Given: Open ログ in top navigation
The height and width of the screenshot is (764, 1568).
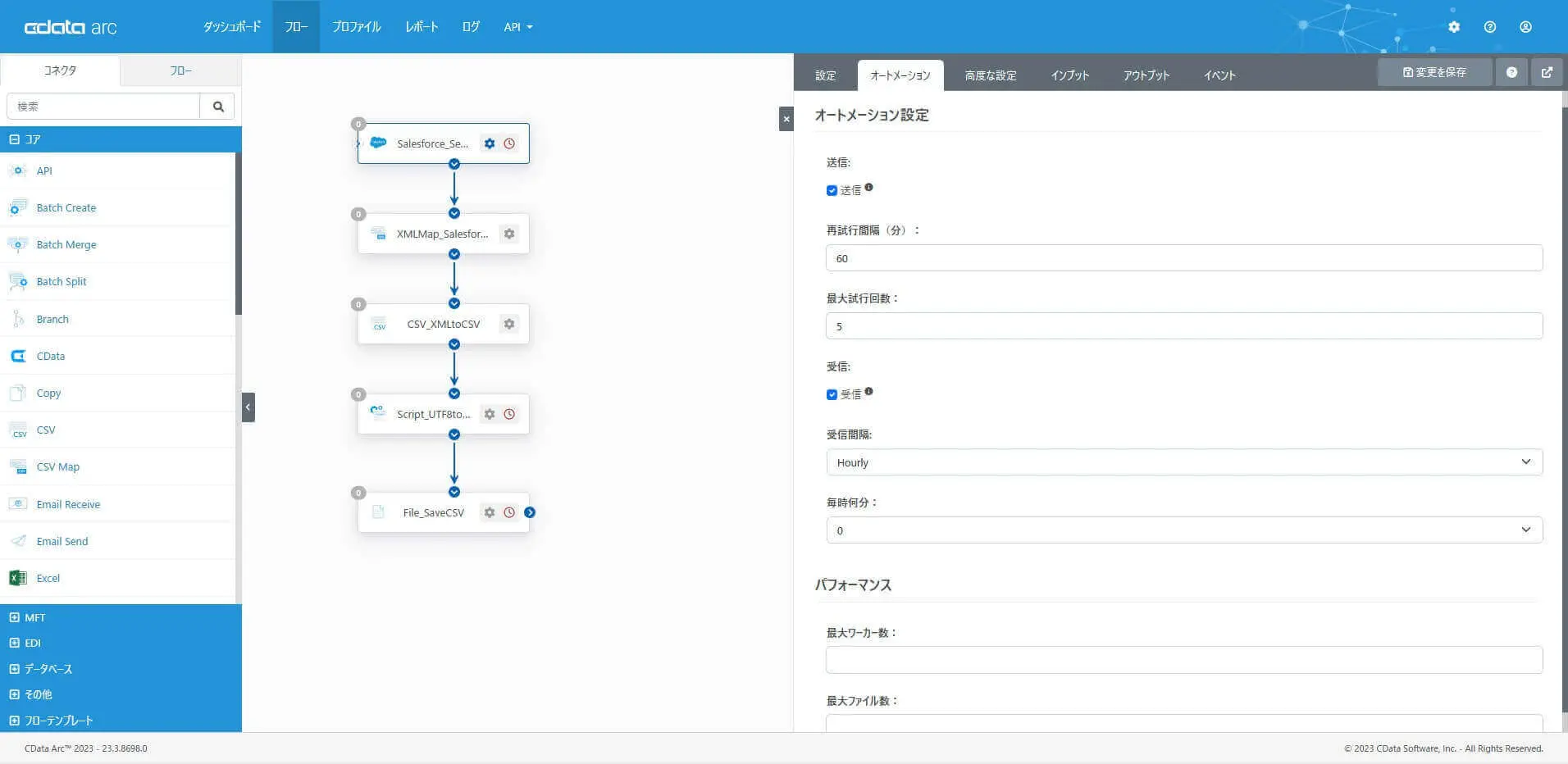Looking at the screenshot, I should coord(471,27).
